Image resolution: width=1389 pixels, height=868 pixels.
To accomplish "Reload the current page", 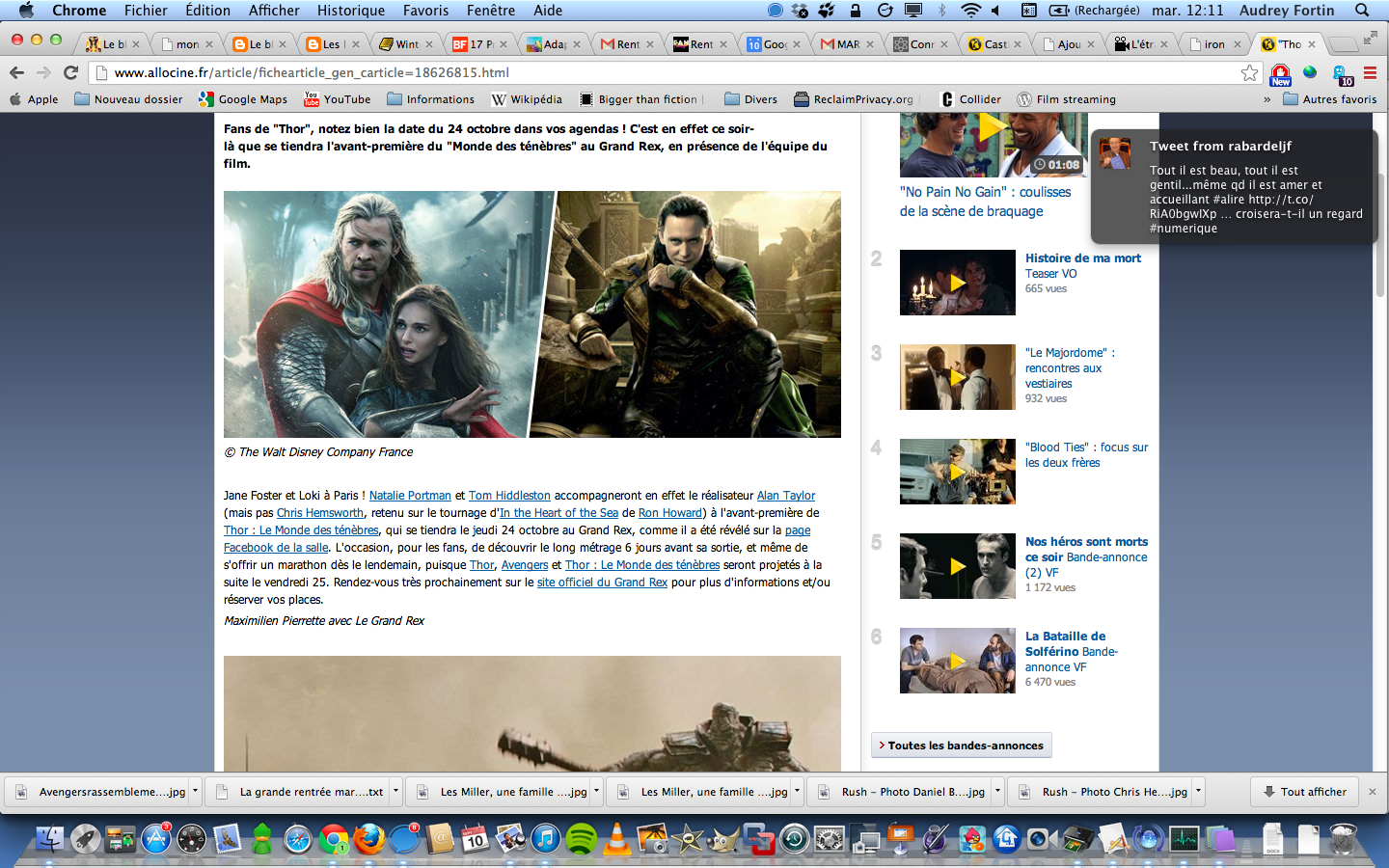I will pyautogui.click(x=70, y=72).
